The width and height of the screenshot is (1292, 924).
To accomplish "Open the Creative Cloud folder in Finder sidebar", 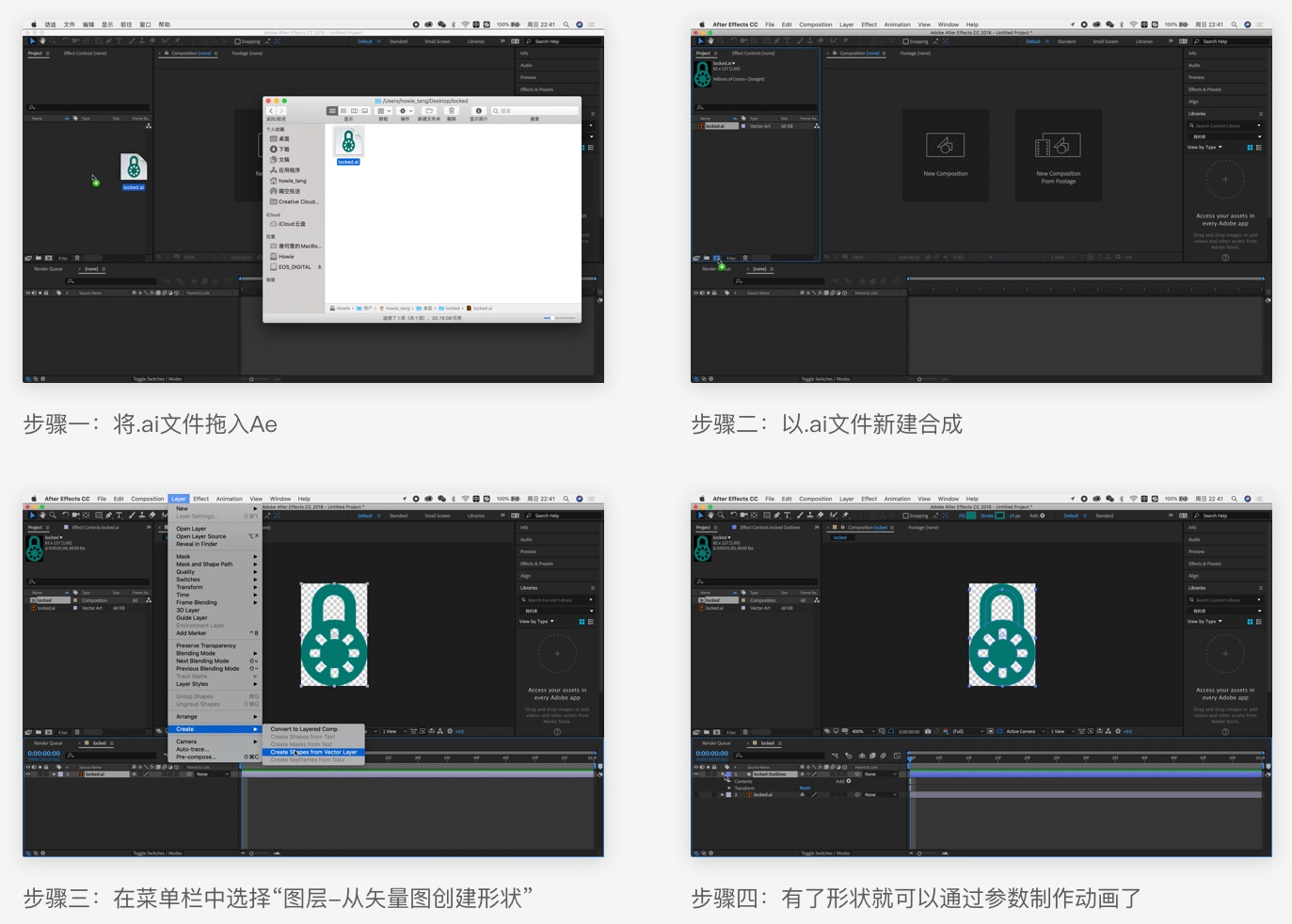I will (x=297, y=201).
